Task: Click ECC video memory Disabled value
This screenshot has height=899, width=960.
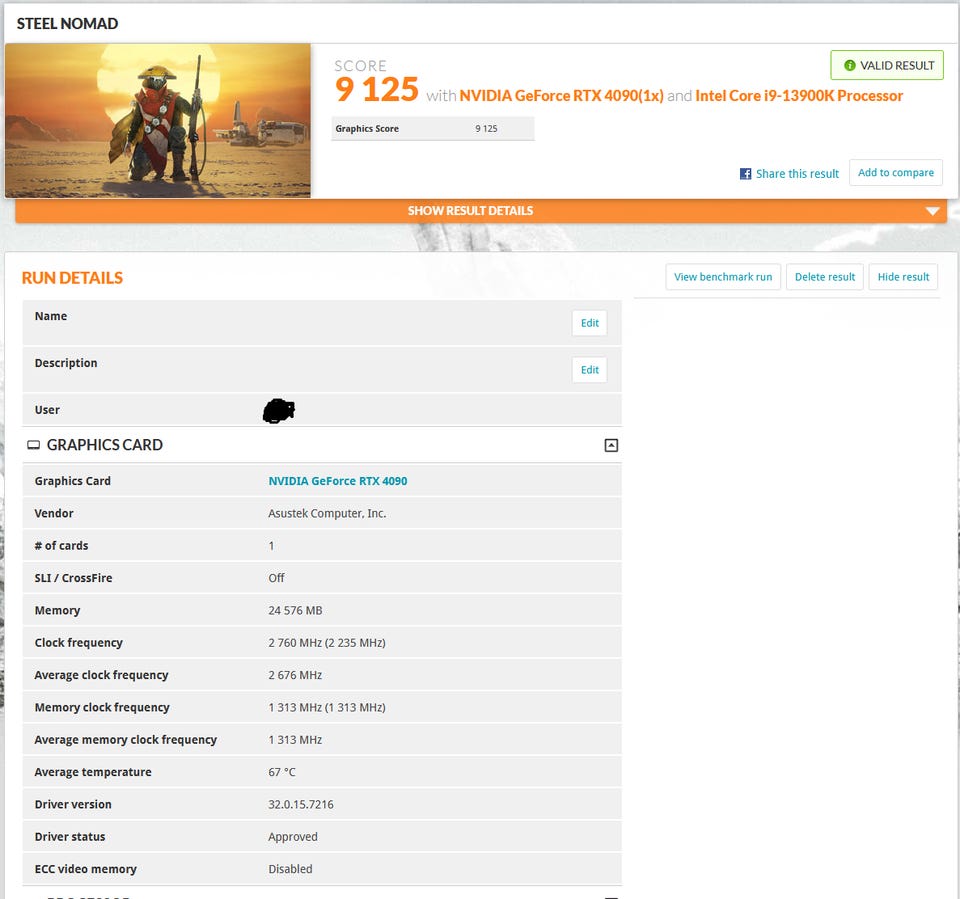Action: point(290,870)
